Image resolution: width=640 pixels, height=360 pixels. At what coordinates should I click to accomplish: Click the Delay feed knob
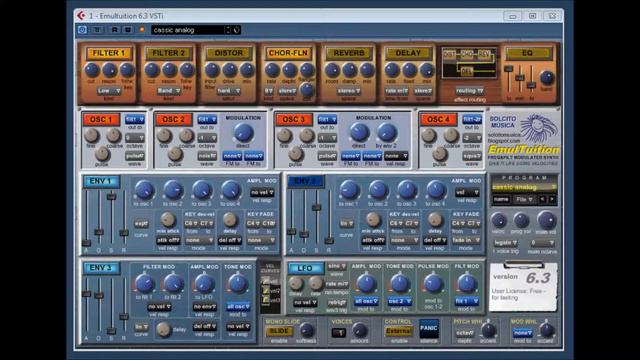click(x=409, y=70)
